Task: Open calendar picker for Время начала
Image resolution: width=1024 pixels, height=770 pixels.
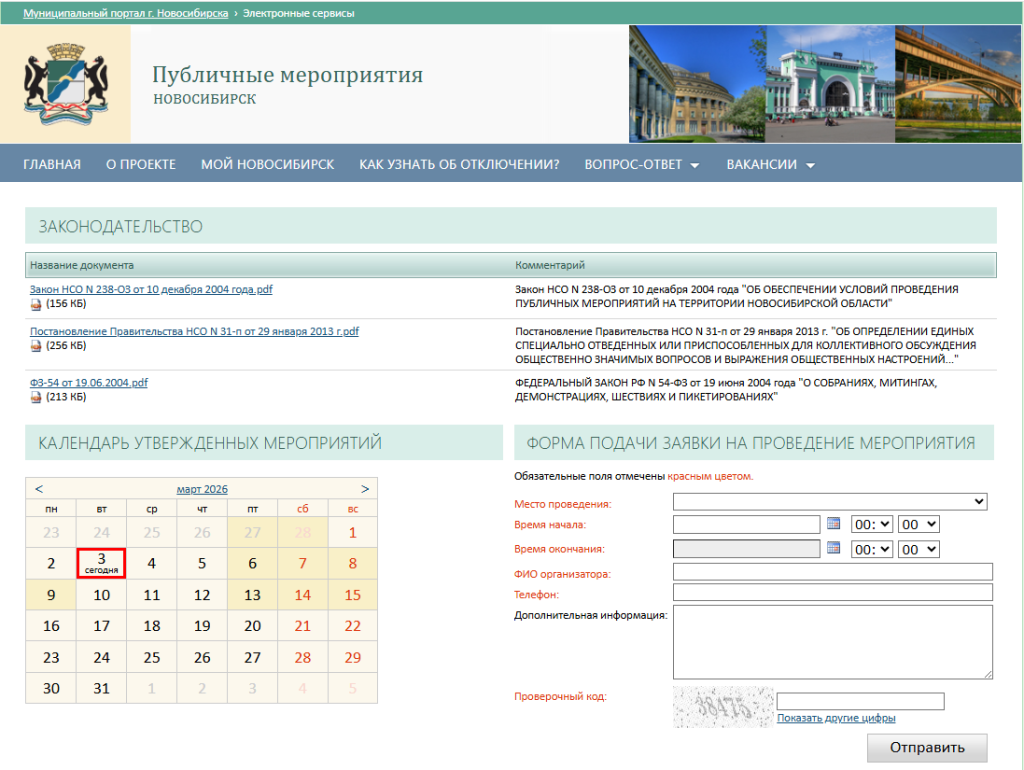Action: tap(835, 524)
